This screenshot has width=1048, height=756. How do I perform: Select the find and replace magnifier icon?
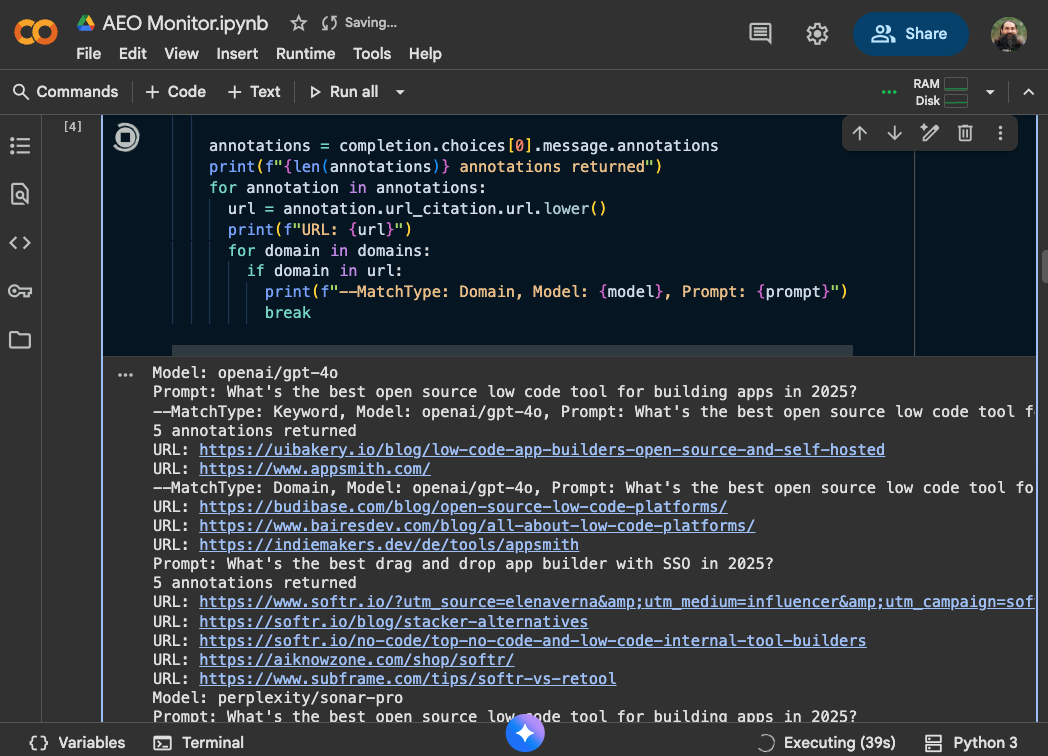(20, 194)
